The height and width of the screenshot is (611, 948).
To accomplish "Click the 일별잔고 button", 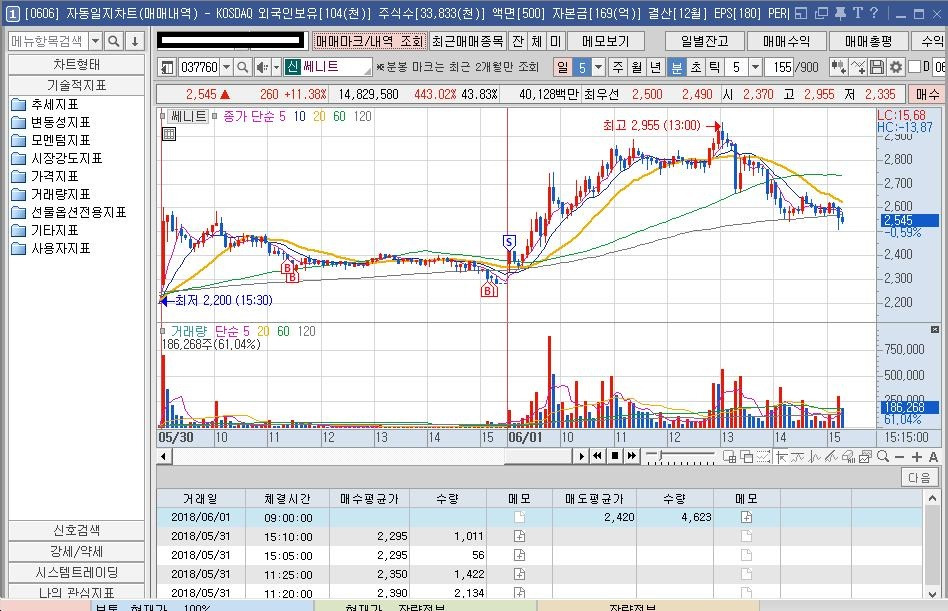I will tap(704, 41).
